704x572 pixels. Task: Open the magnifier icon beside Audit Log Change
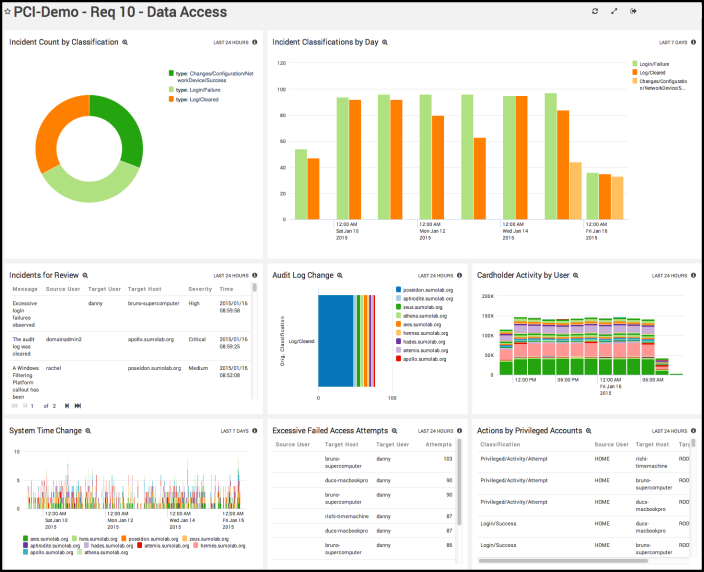(339, 275)
